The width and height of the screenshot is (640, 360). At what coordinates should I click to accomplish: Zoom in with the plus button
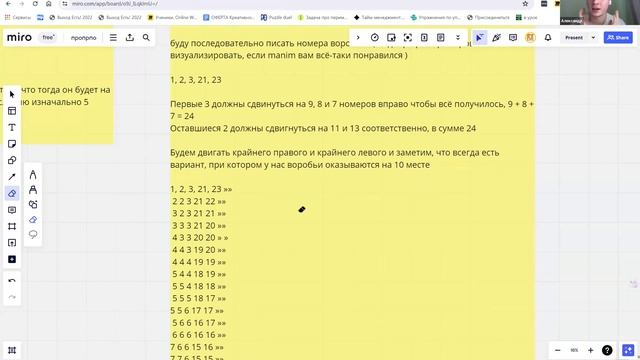pyautogui.click(x=591, y=350)
